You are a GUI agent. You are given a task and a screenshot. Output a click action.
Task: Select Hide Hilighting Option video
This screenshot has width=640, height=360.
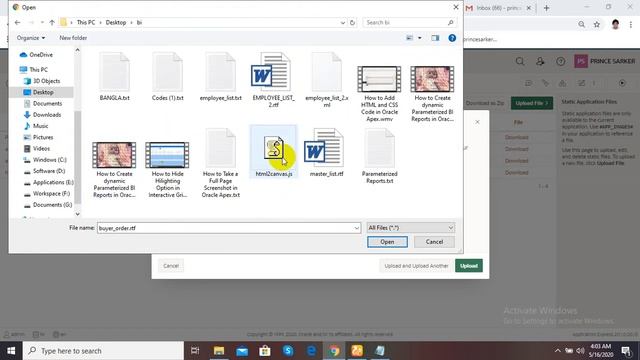tap(167, 170)
